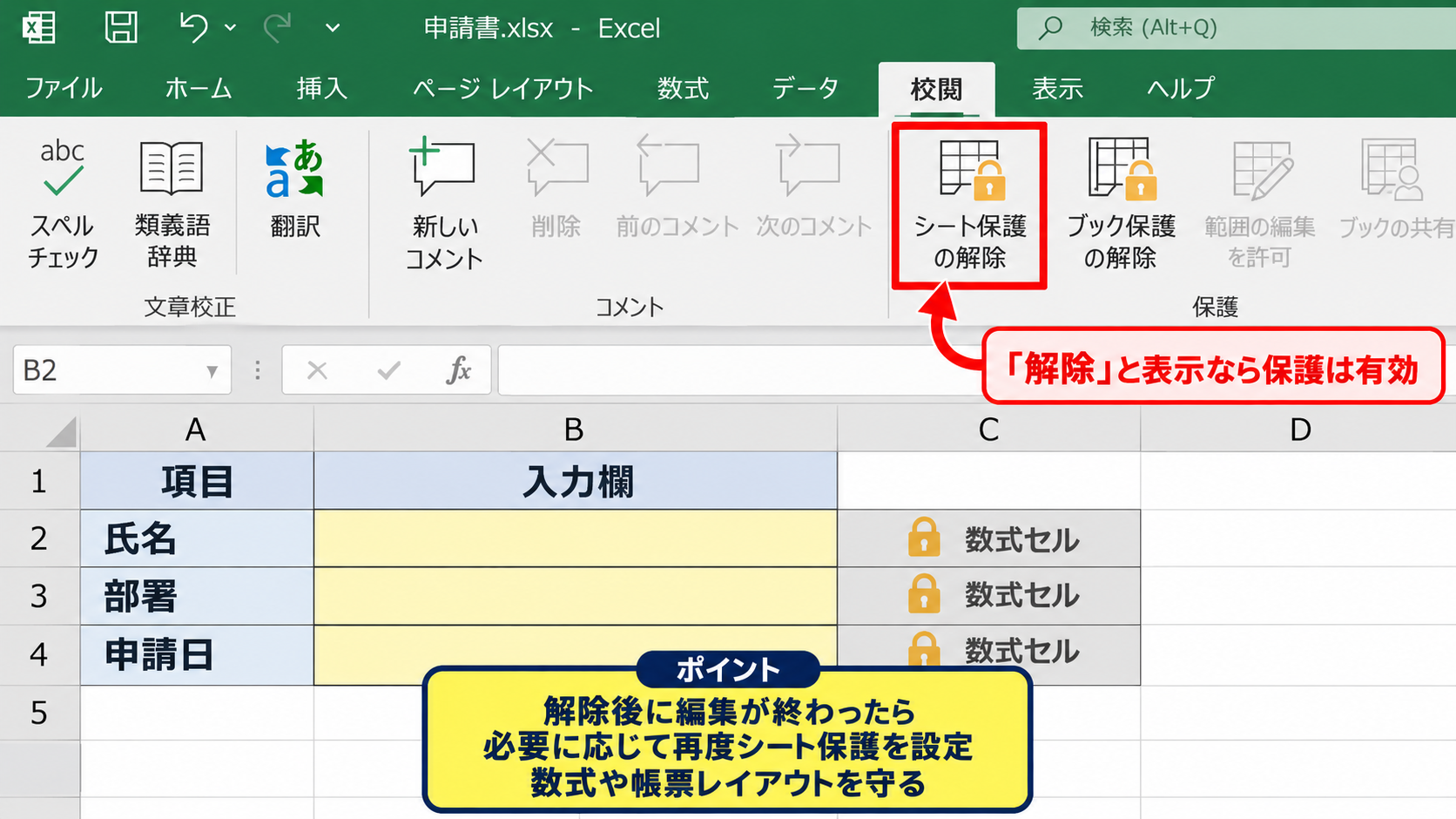1456x819 pixels.
Task: Open the undo history dropdown arrow
Action: (230, 28)
